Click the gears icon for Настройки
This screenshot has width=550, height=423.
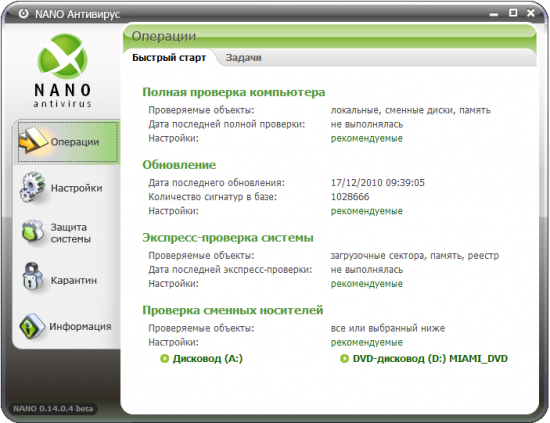(33, 187)
